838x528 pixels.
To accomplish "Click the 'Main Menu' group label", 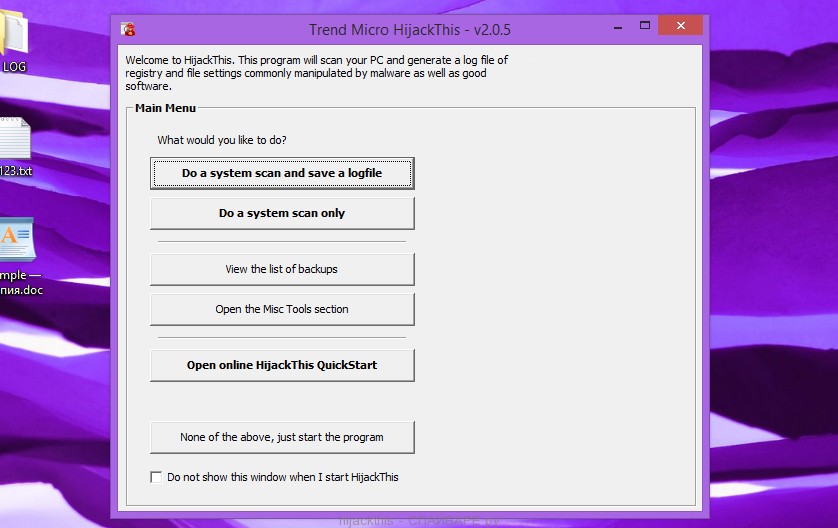I will (x=165, y=108).
